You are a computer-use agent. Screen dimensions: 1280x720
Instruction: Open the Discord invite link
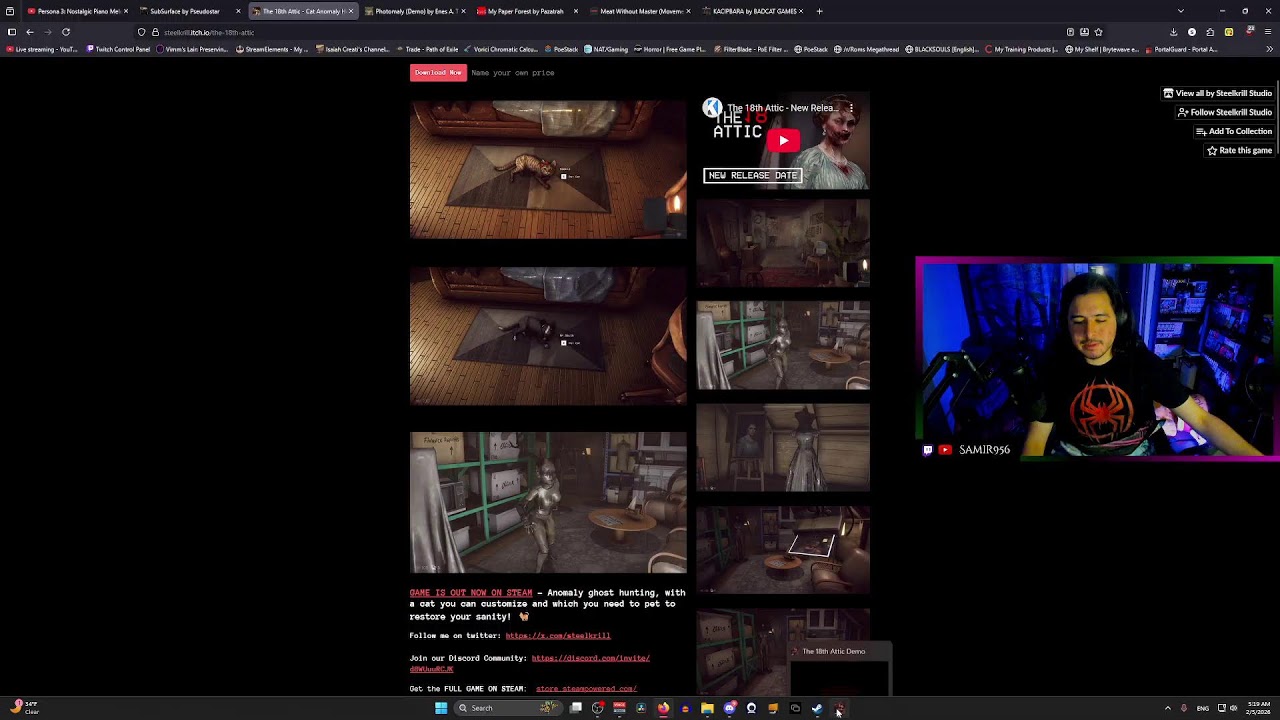(590, 658)
